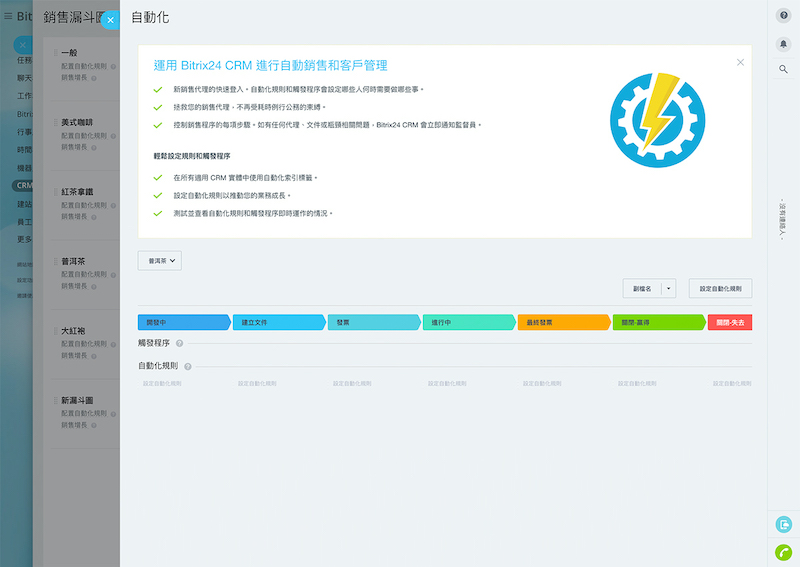Toggle the hamburger main menu icon
Screen dimensions: 800x567
(x=8, y=16)
